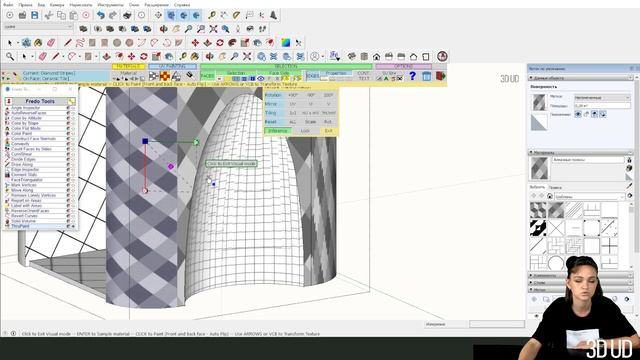Image resolution: width=640 pixels, height=360 pixels.
Task: Open the user account profile icon
Action: click(314, 56)
